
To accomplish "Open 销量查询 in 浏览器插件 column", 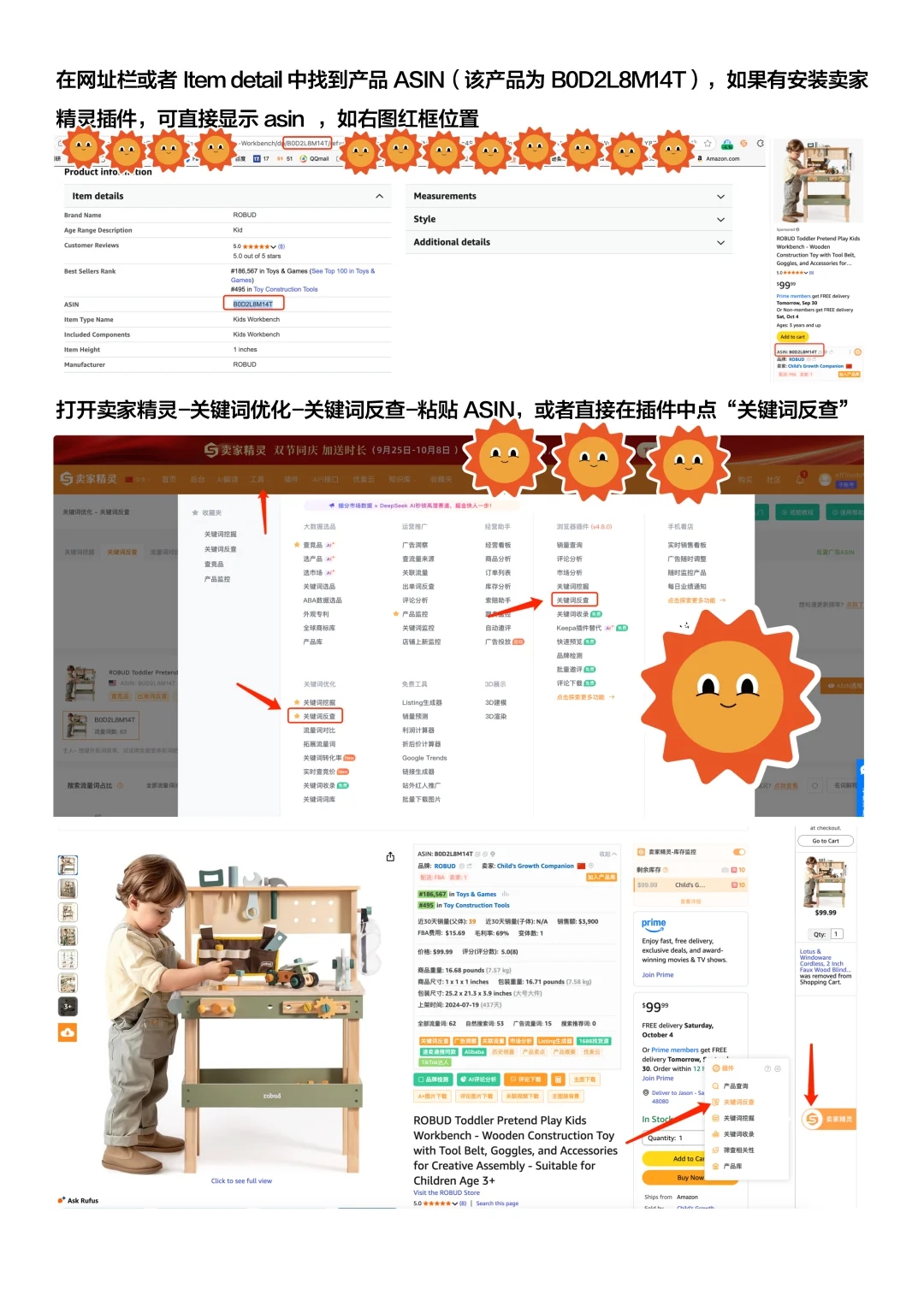I will tap(569, 545).
